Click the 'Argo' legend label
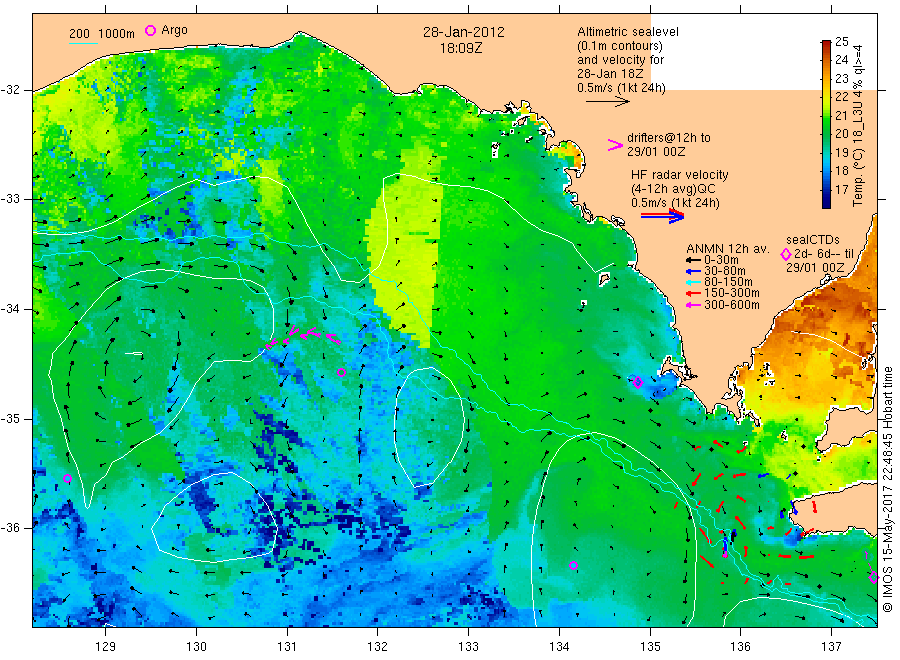The height and width of the screenshot is (660, 900). (174, 30)
